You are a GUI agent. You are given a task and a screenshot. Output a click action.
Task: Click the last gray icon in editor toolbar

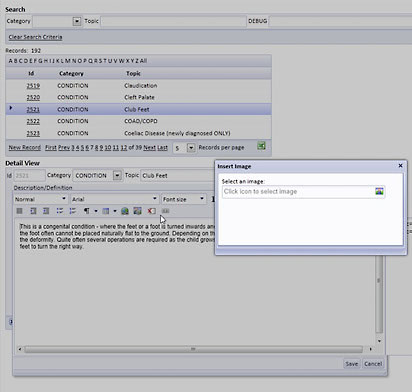pyautogui.click(x=165, y=211)
